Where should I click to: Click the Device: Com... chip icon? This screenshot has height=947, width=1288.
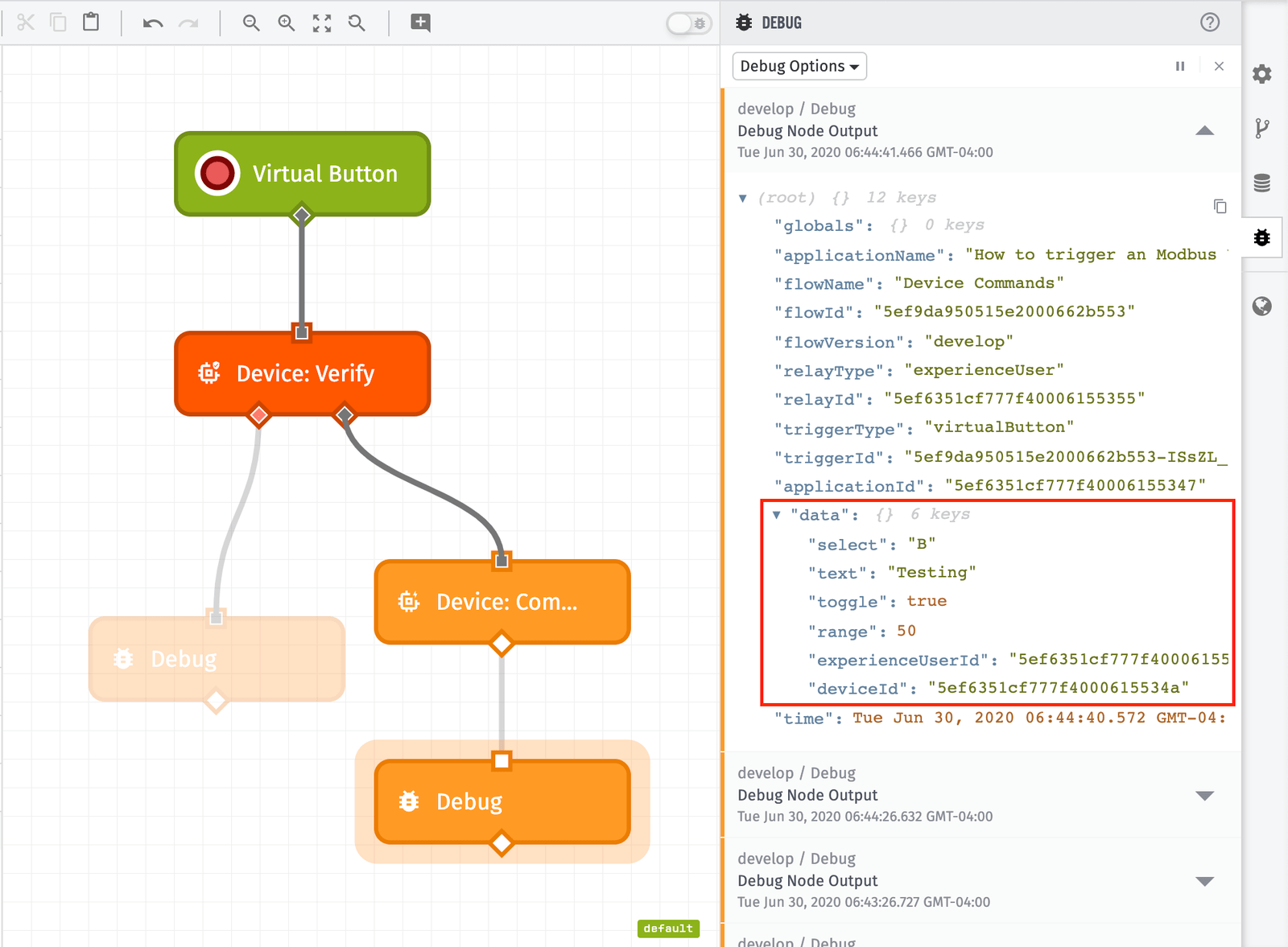pyautogui.click(x=409, y=601)
